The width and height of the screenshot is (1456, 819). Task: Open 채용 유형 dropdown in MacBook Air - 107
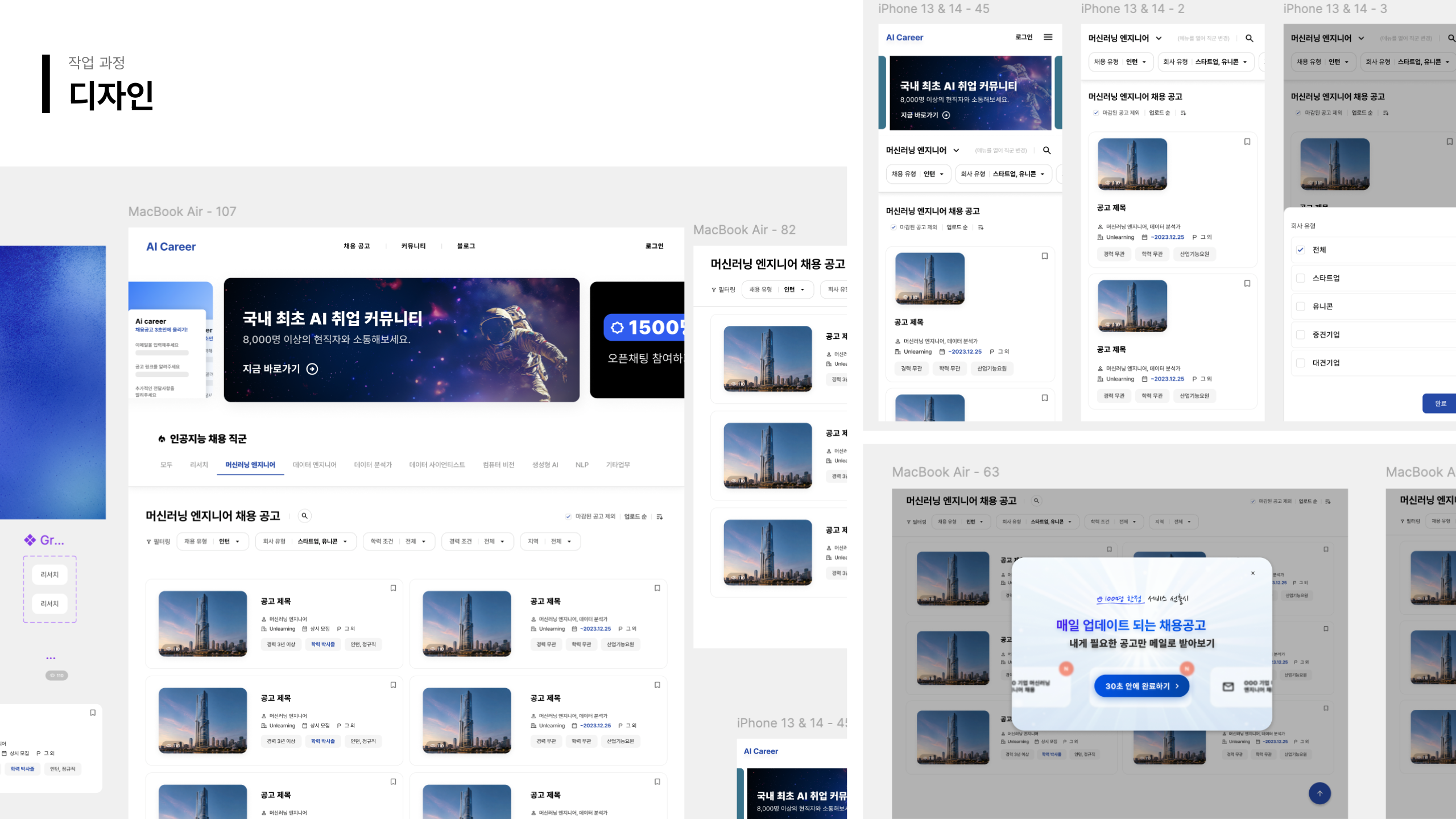pyautogui.click(x=213, y=541)
